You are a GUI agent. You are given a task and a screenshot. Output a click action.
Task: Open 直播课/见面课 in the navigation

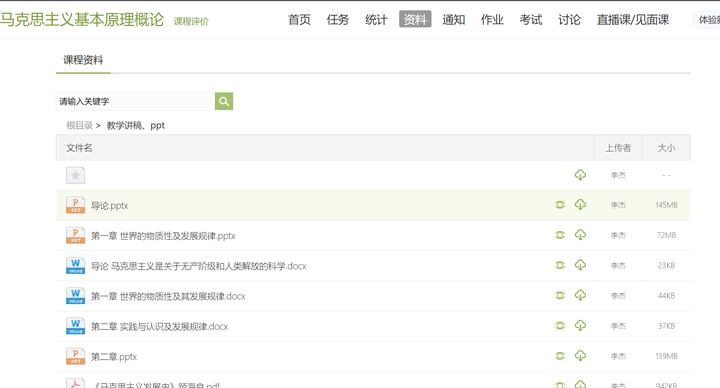633,20
